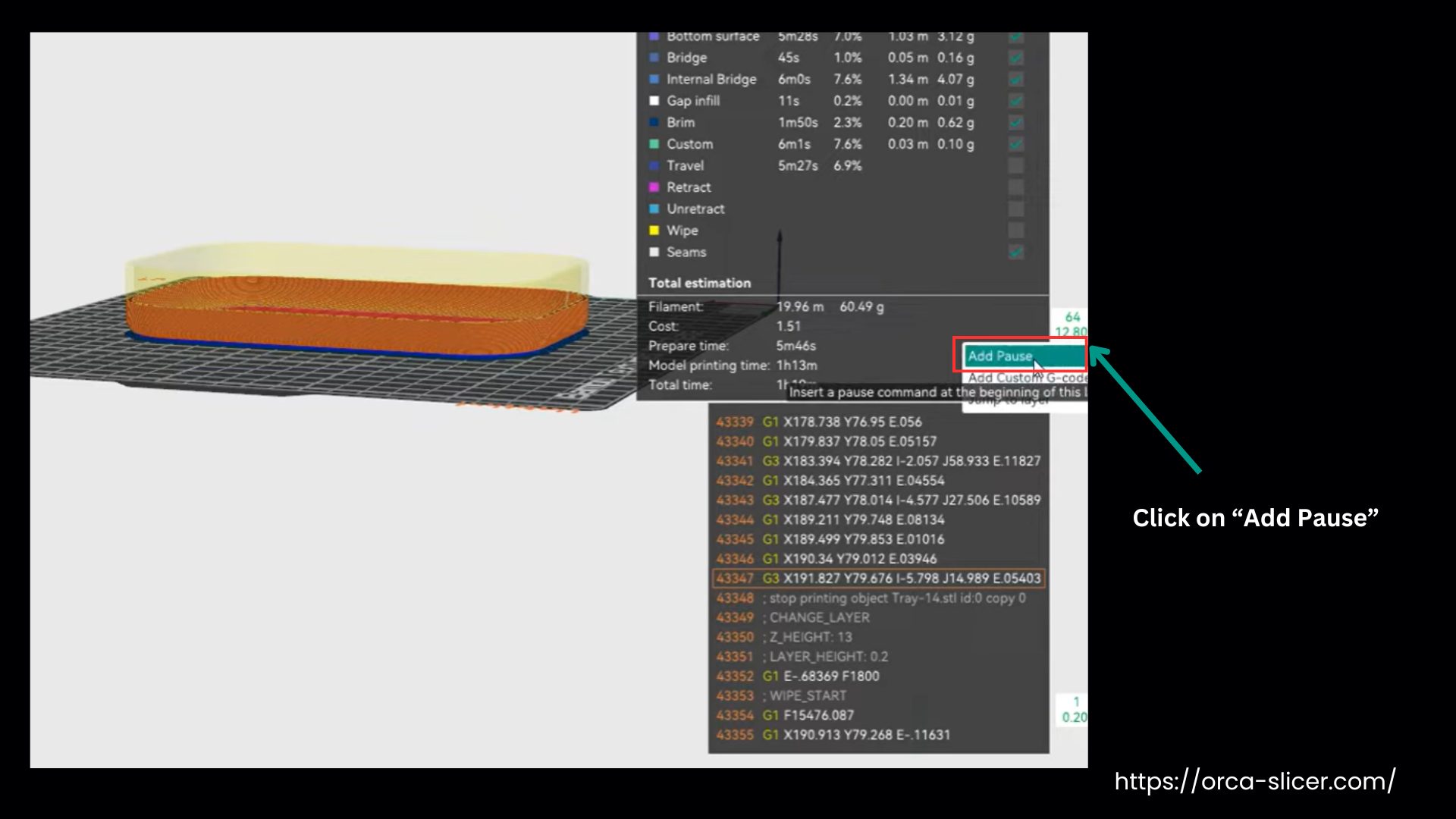Click the green Custom color swatch
Screen dimensions: 1456x819
pyautogui.click(x=654, y=144)
